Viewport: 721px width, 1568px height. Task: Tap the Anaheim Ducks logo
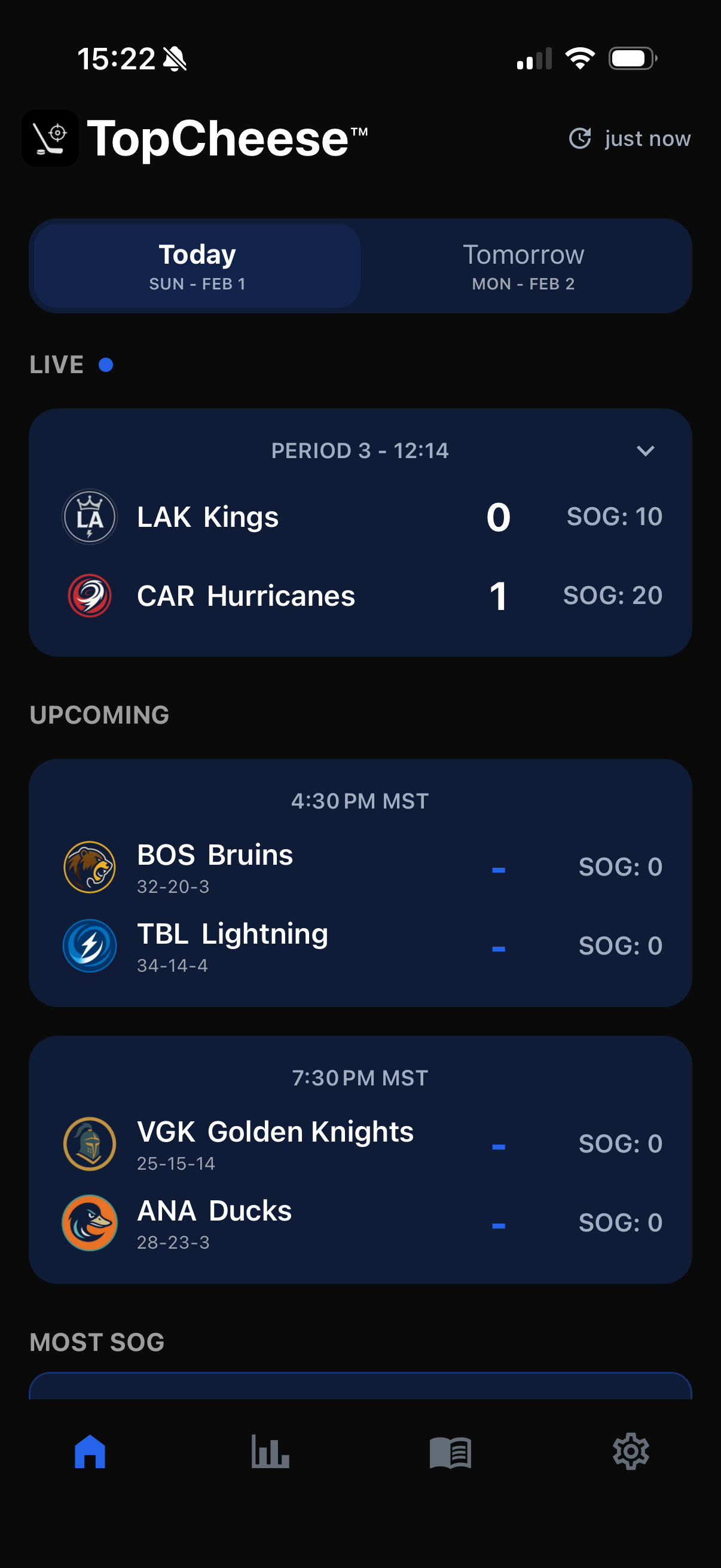pos(90,1222)
